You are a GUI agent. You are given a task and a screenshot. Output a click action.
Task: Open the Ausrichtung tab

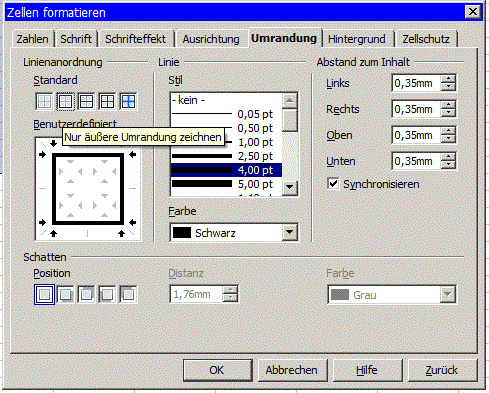(x=211, y=39)
